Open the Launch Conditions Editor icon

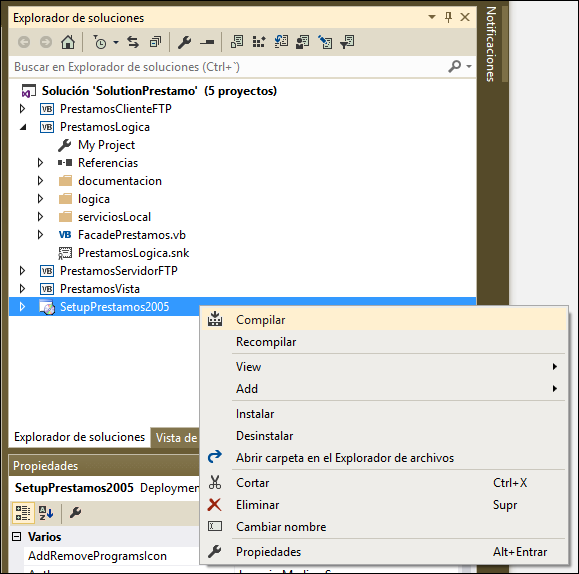347,42
